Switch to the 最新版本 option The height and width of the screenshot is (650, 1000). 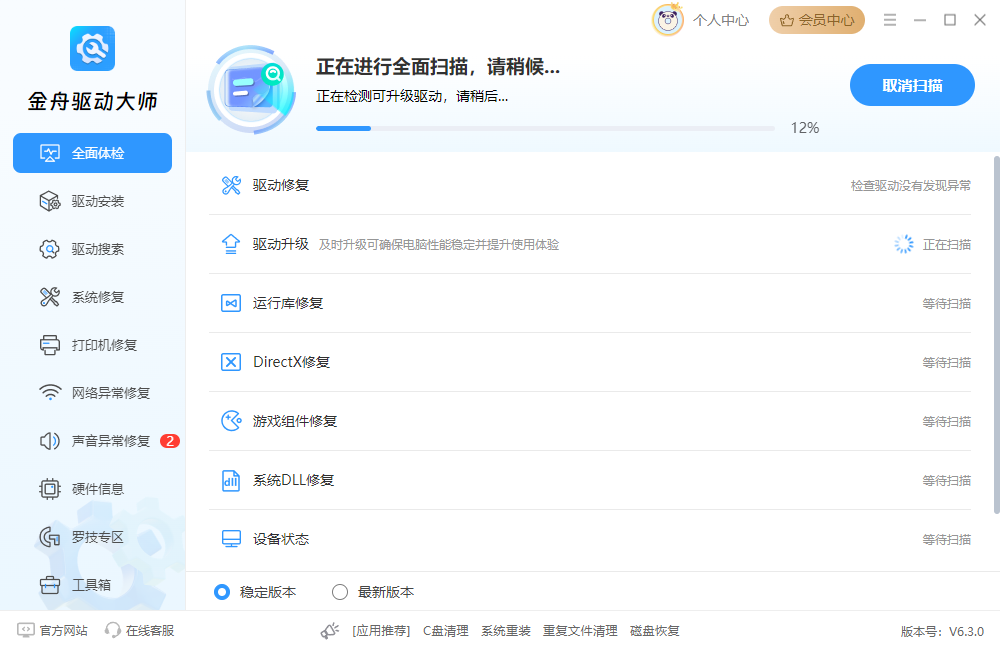tap(340, 592)
